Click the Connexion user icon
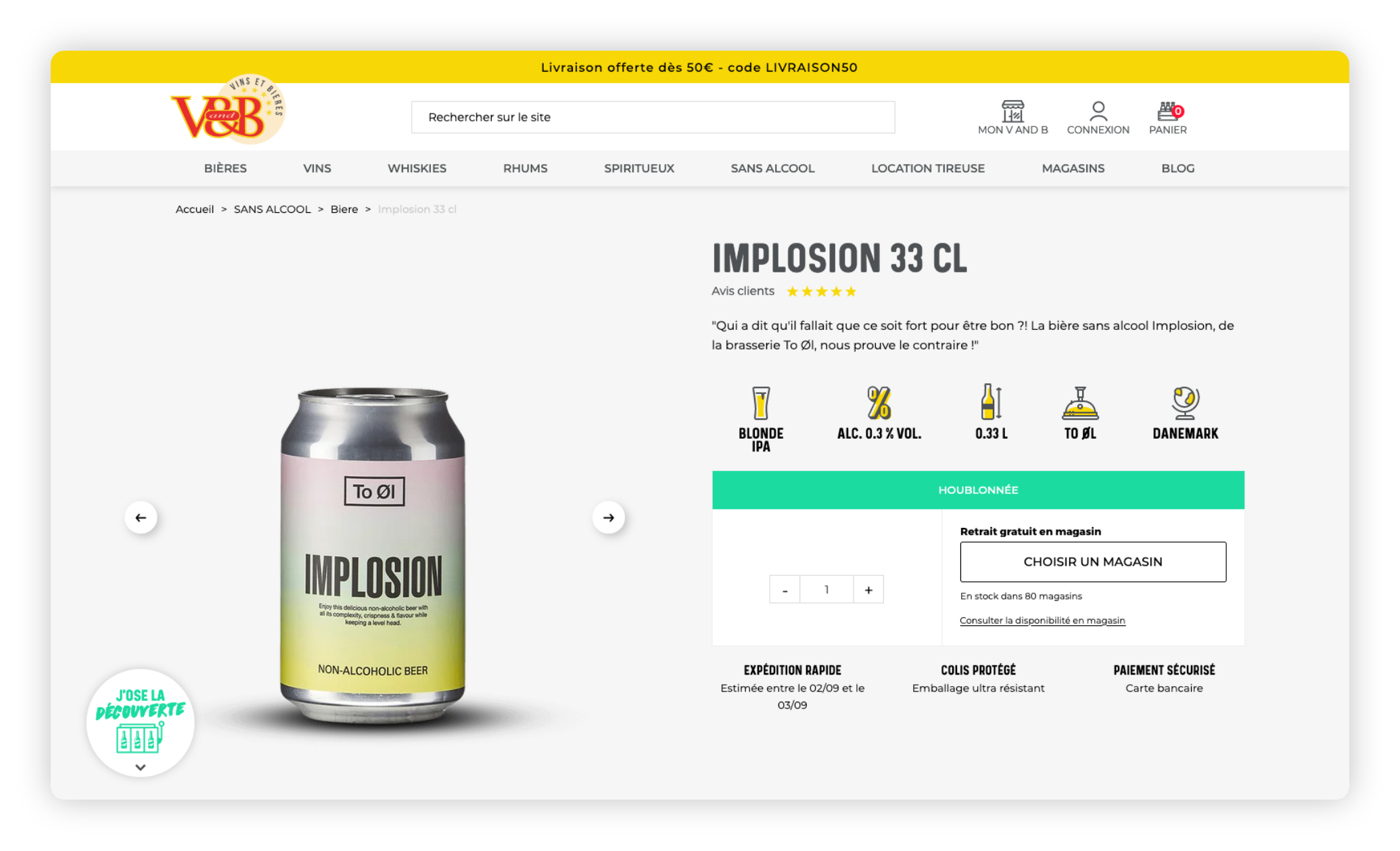Viewport: 1400px width, 851px height. 1098,111
